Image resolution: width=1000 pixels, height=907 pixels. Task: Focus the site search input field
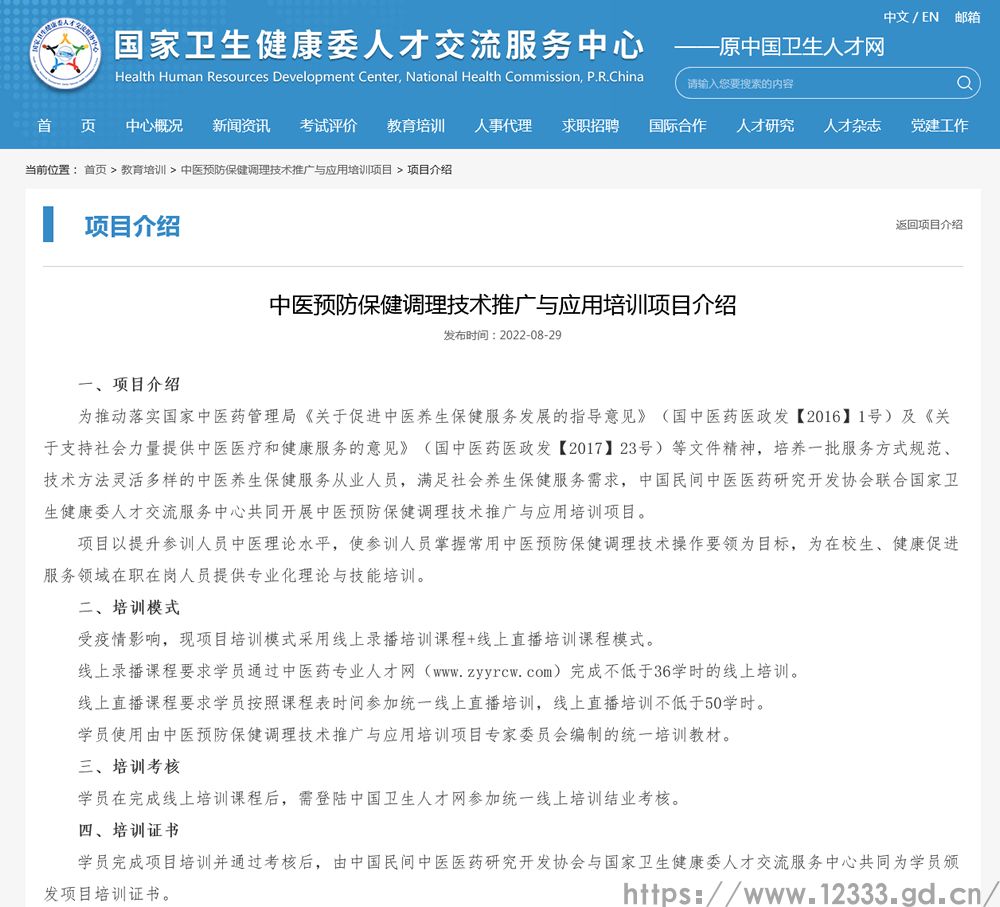(827, 83)
